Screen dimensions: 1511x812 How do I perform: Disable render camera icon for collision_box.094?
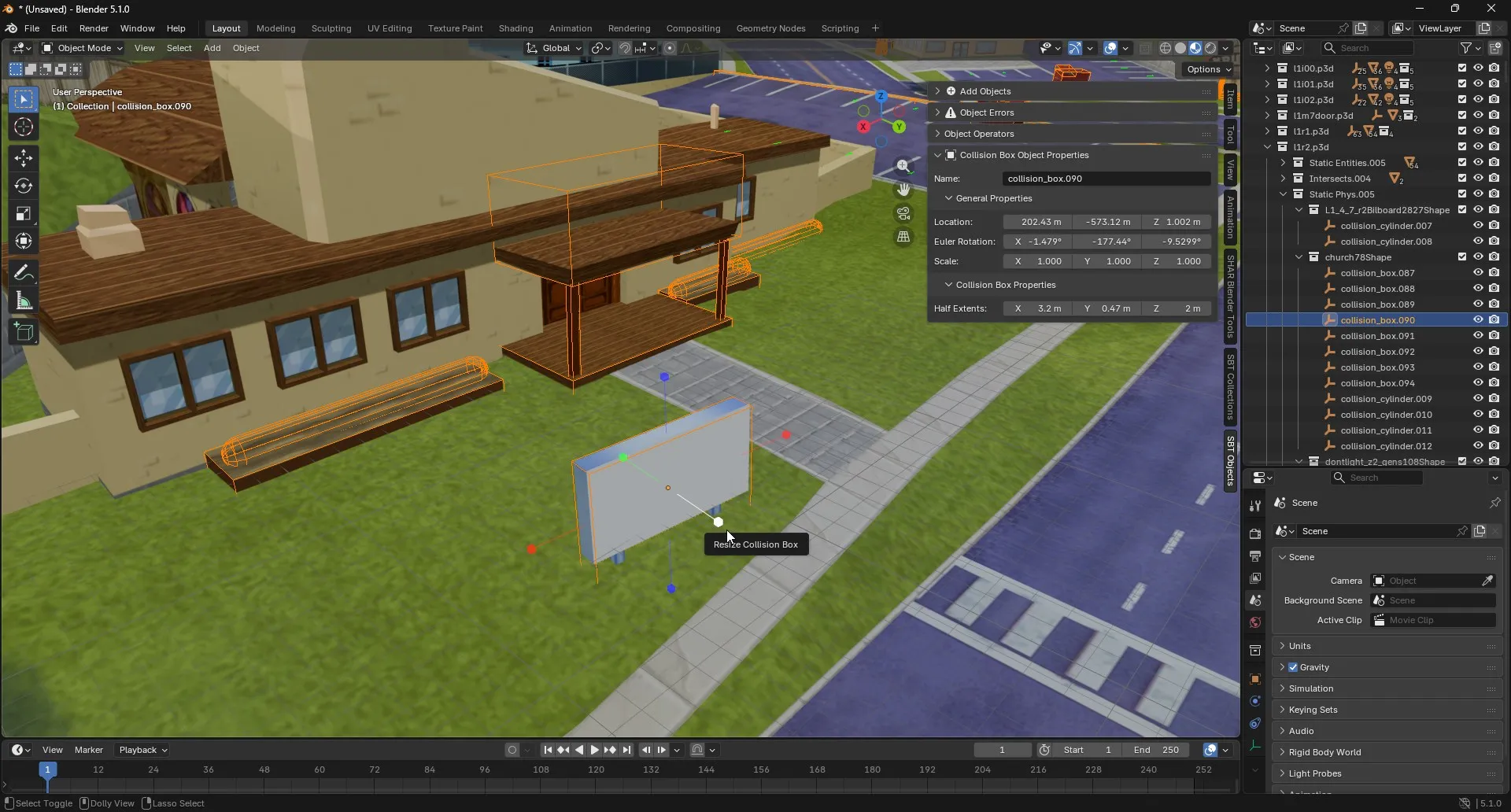point(1494,383)
